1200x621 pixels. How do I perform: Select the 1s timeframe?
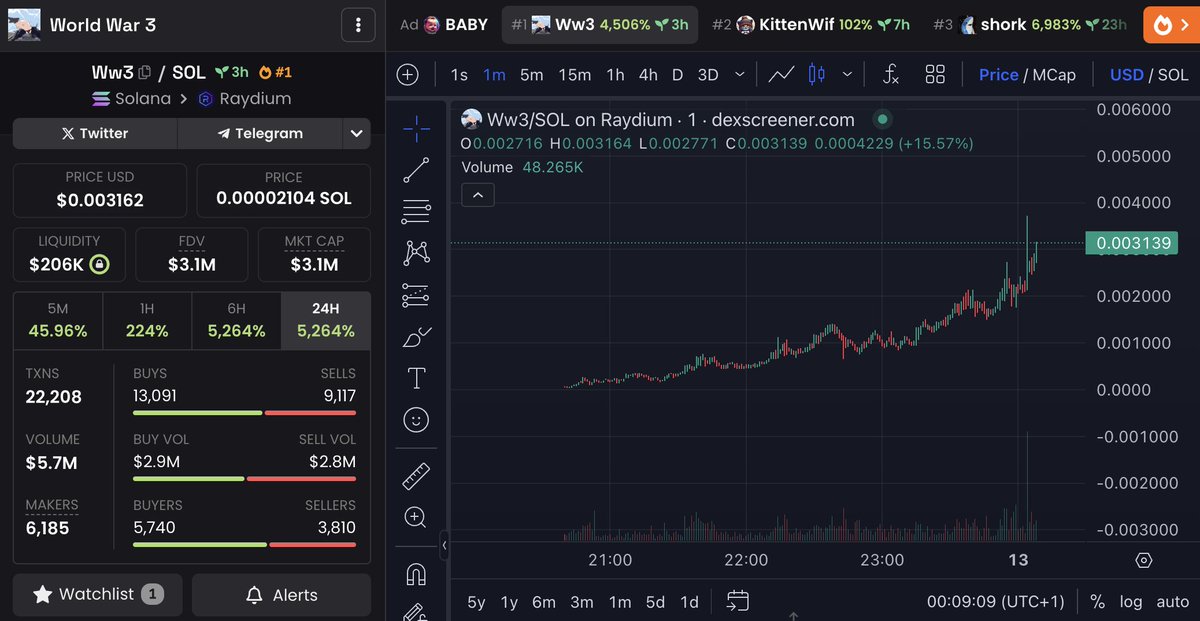point(459,75)
